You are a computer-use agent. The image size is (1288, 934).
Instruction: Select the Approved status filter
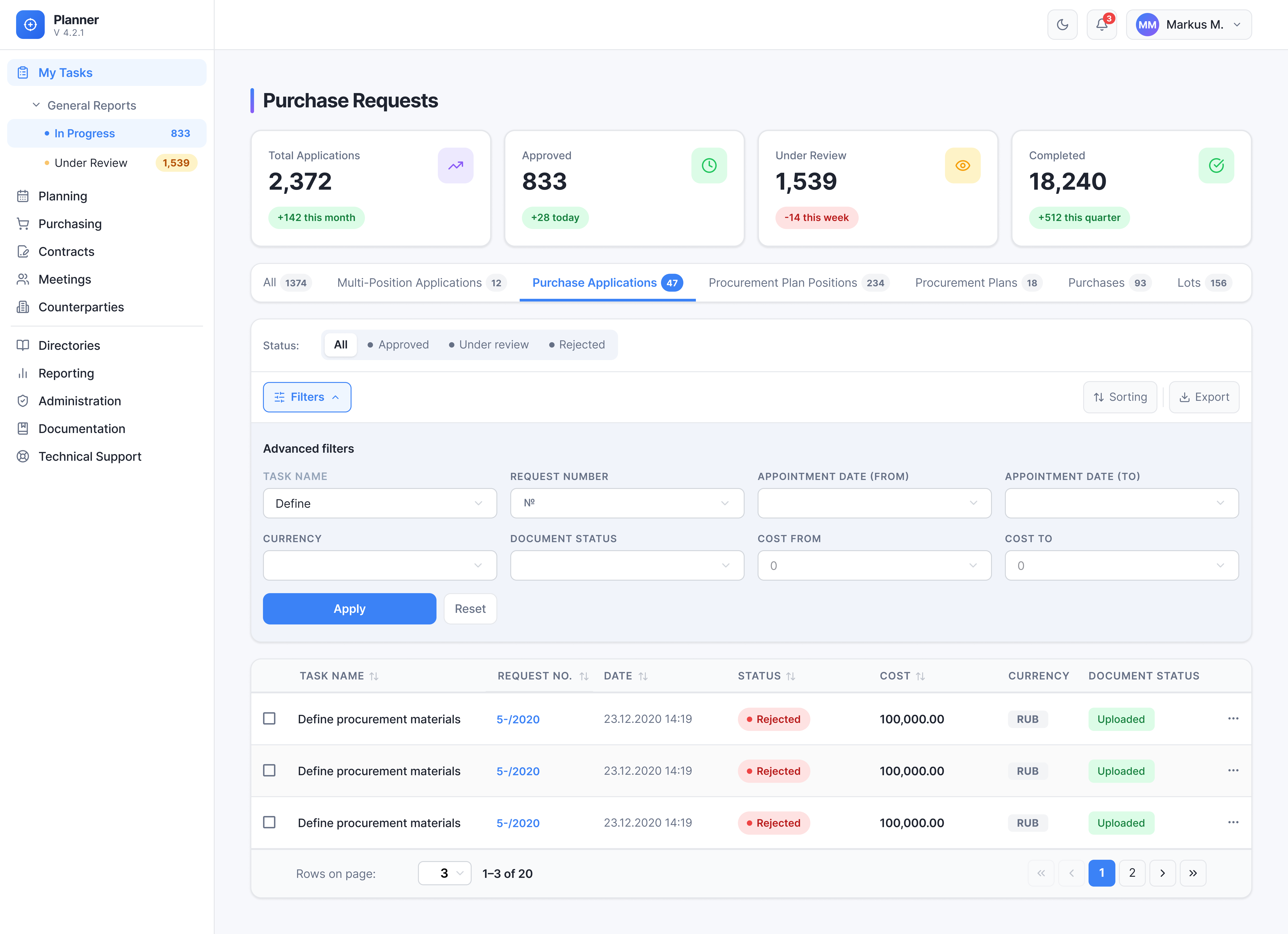pyautogui.click(x=398, y=345)
